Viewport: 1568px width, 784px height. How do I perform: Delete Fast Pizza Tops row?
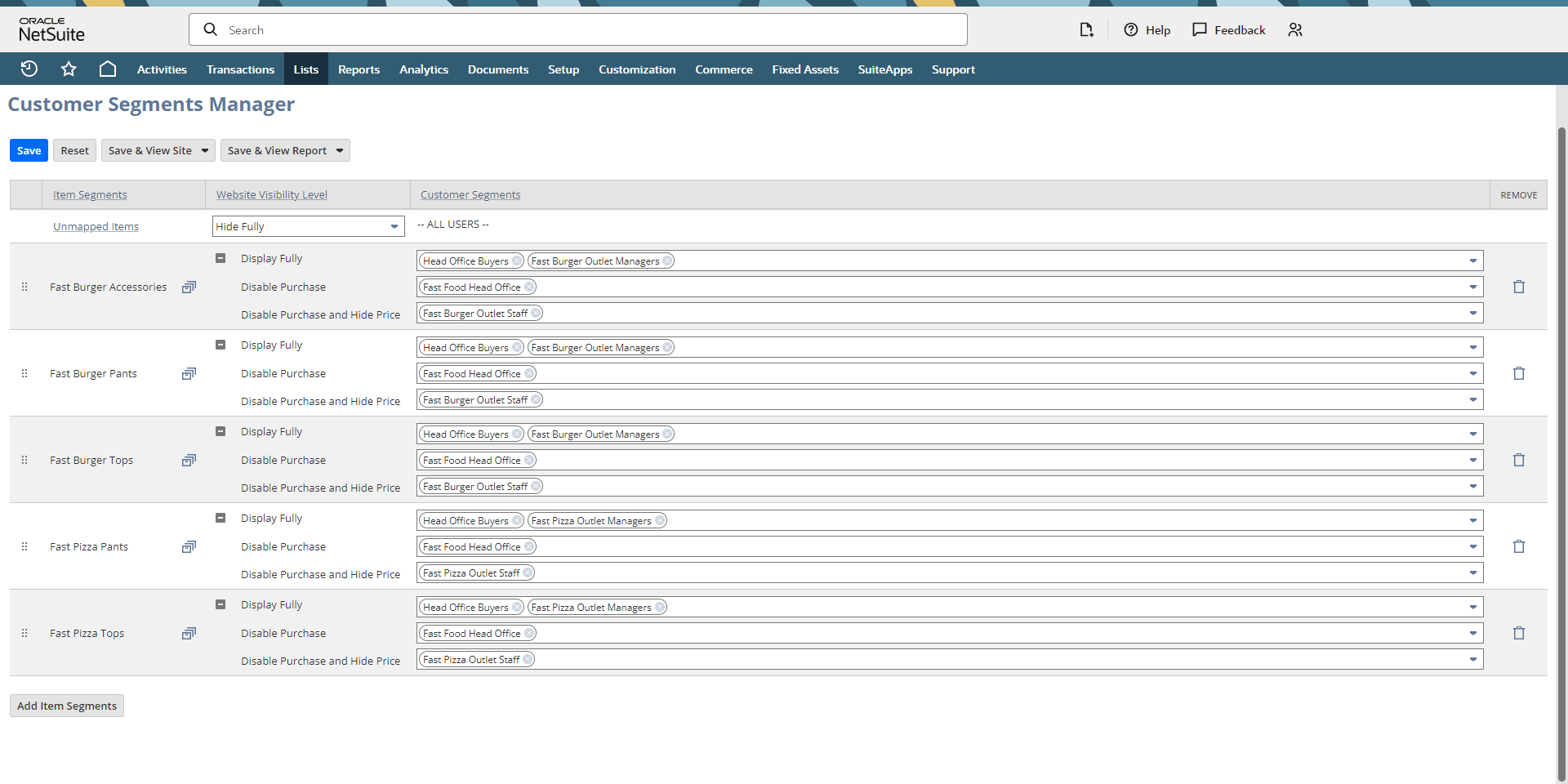click(1519, 633)
